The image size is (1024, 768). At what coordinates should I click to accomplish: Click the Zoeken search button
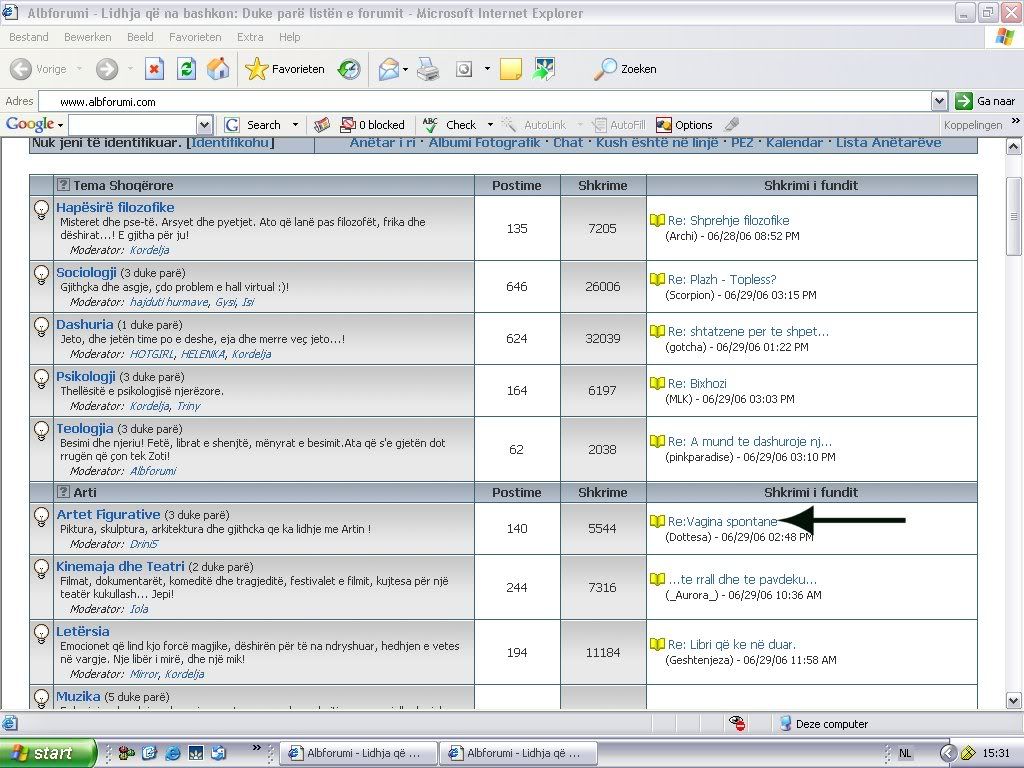625,69
